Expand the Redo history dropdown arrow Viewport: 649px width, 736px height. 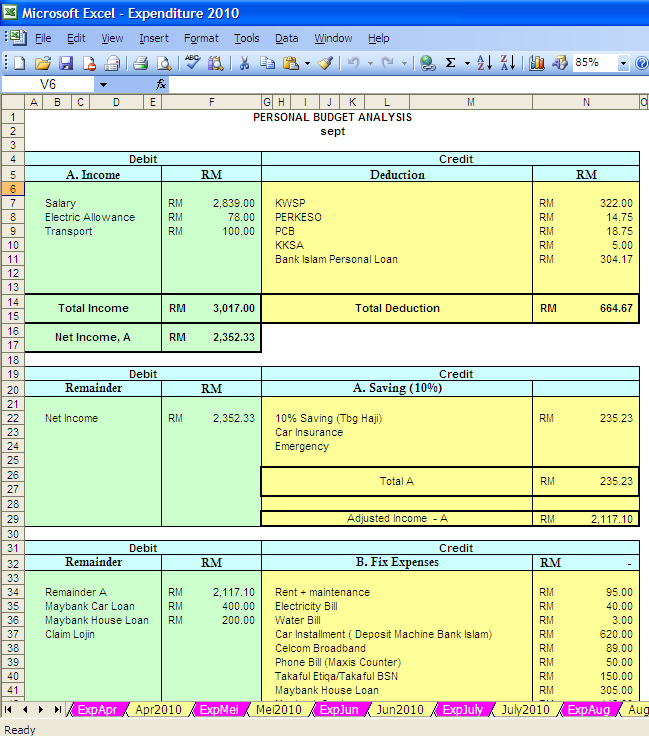(404, 63)
